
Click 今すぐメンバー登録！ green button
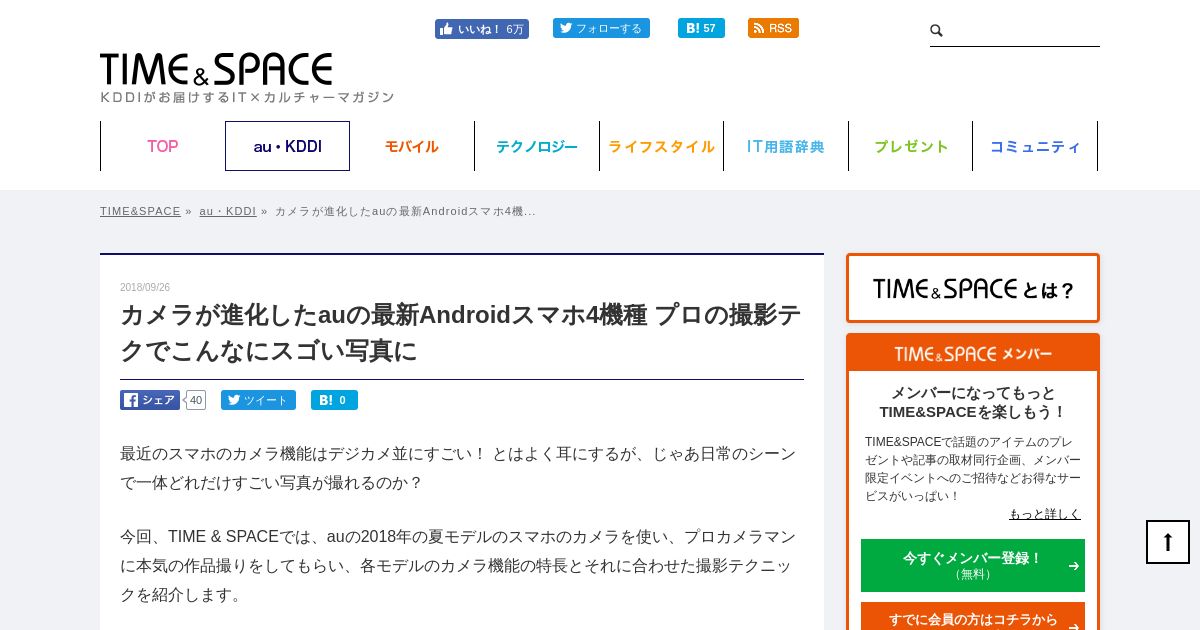(x=973, y=565)
